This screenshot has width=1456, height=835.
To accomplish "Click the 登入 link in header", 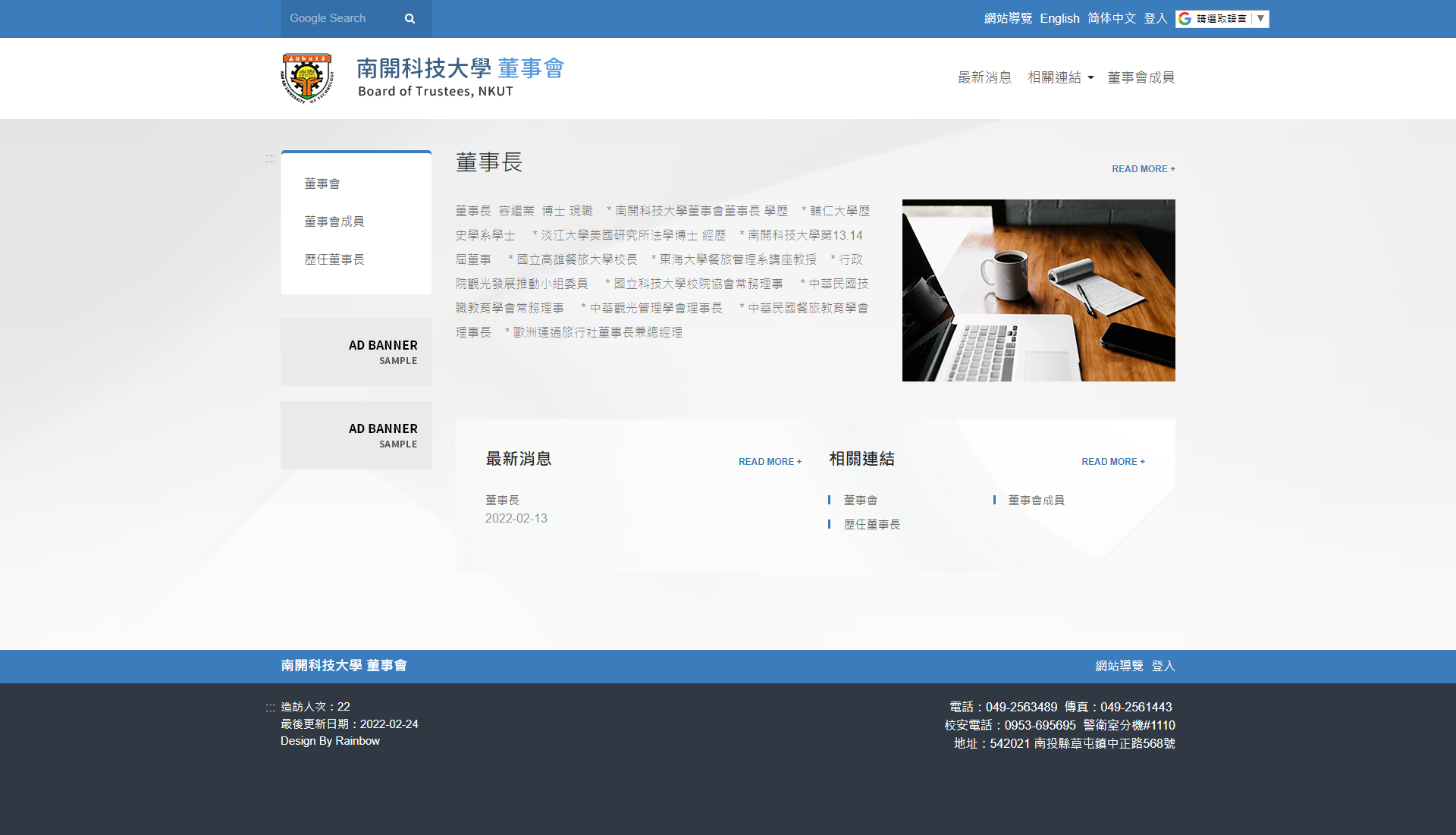I will 1155,19.
